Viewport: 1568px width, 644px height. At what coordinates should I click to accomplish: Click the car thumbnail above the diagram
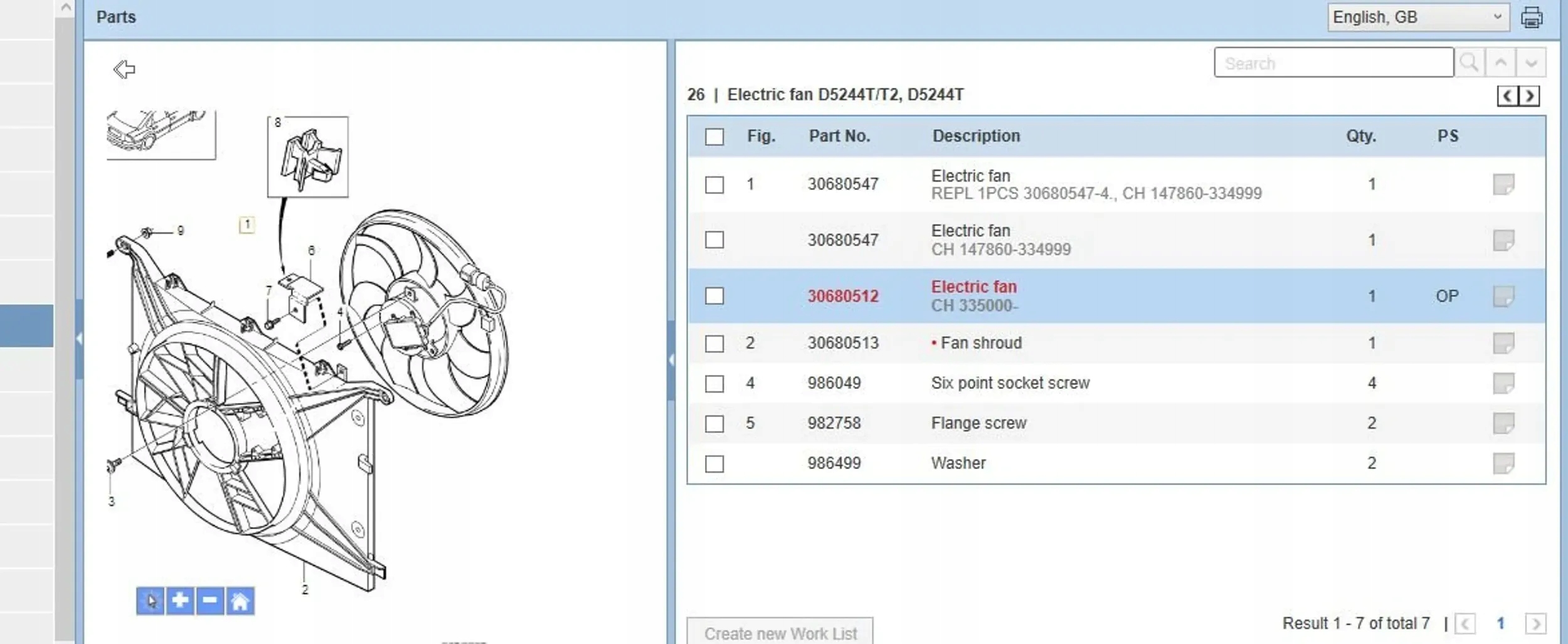point(161,134)
